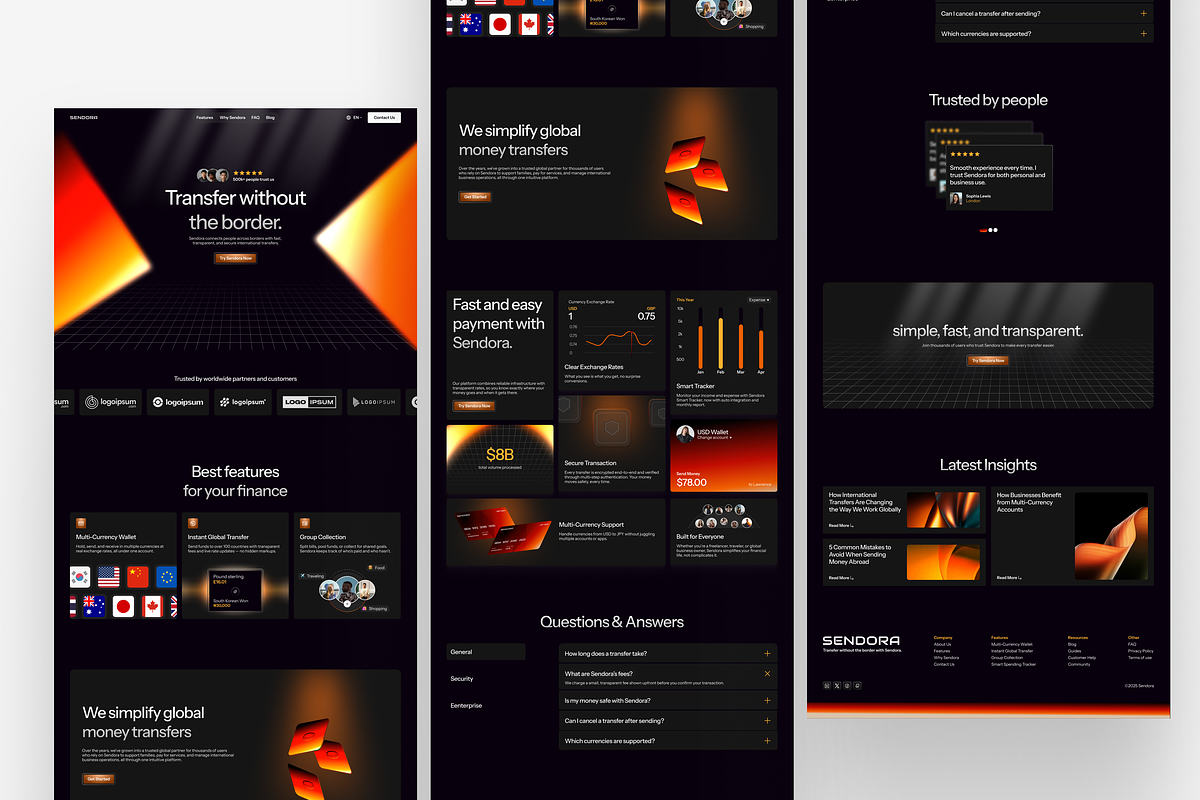Click Try Sendora Now in the hero section
The height and width of the screenshot is (800, 1200).
(x=235, y=258)
